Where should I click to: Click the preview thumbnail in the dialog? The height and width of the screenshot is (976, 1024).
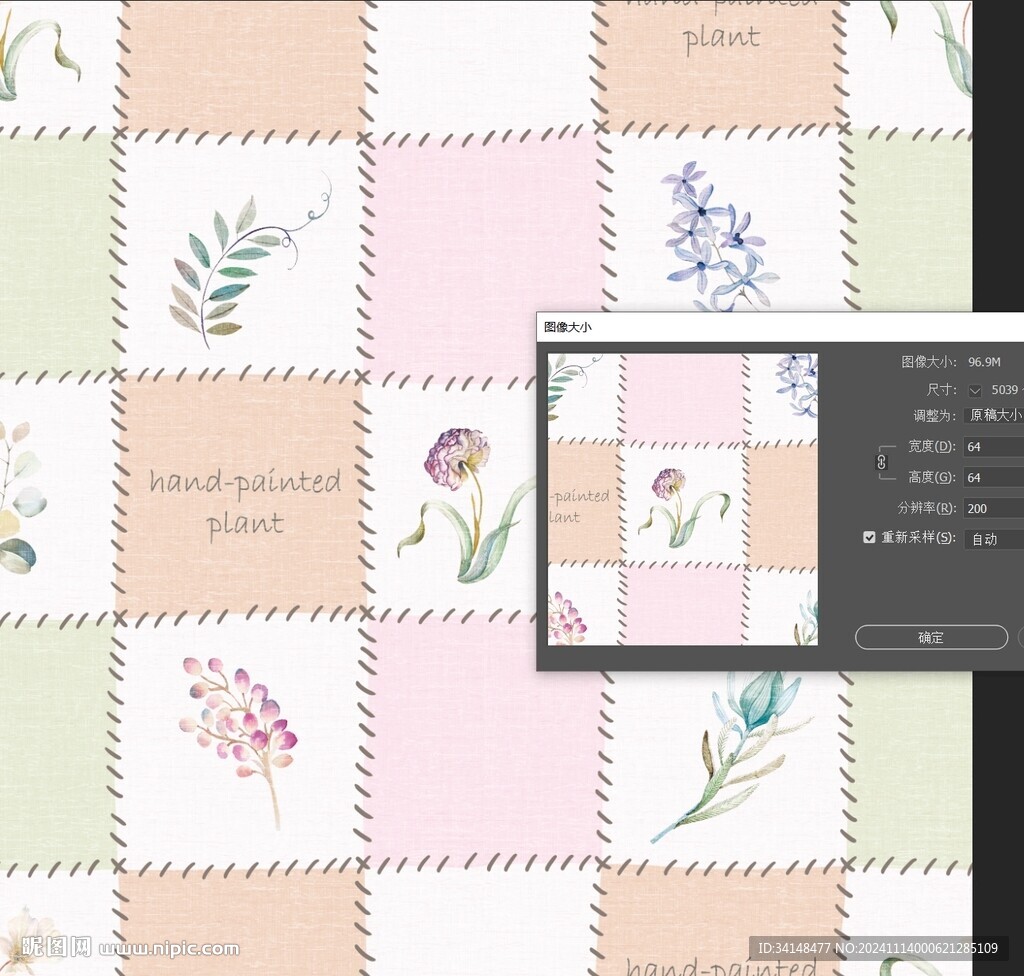682,499
